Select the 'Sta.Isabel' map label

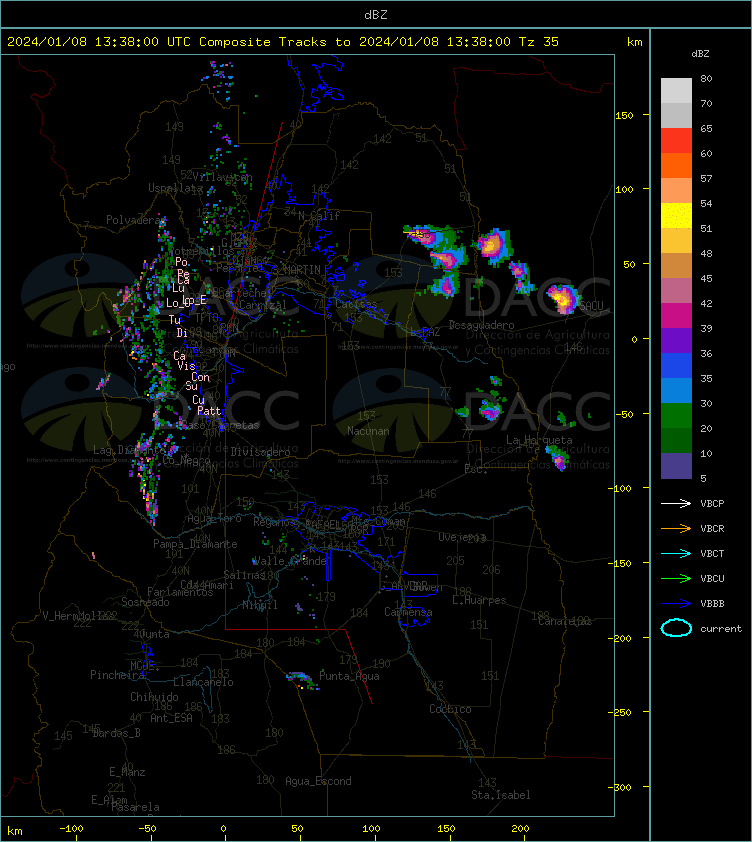501,795
